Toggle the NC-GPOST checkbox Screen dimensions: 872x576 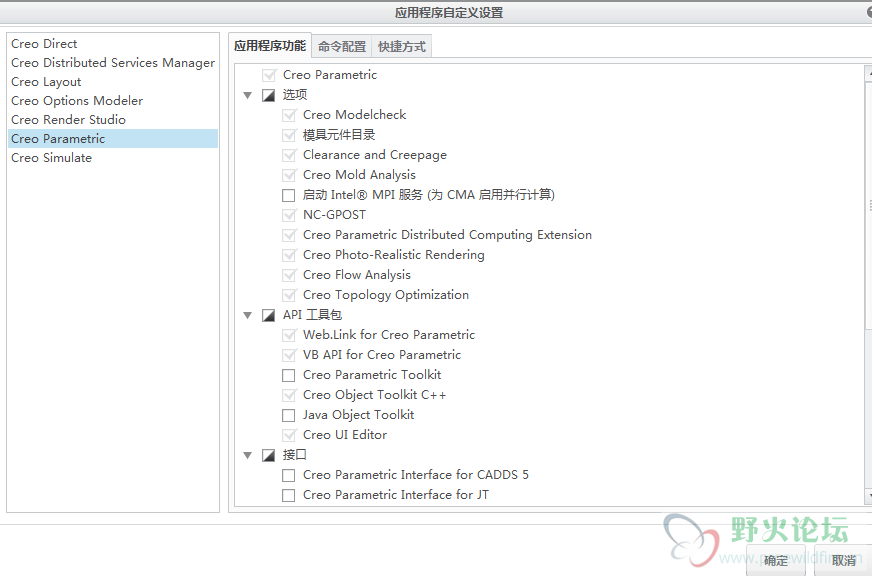[x=289, y=215]
